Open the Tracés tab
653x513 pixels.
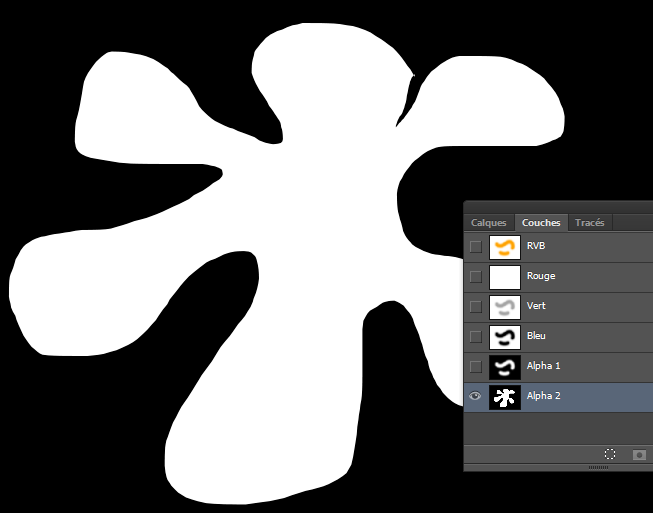tap(589, 223)
